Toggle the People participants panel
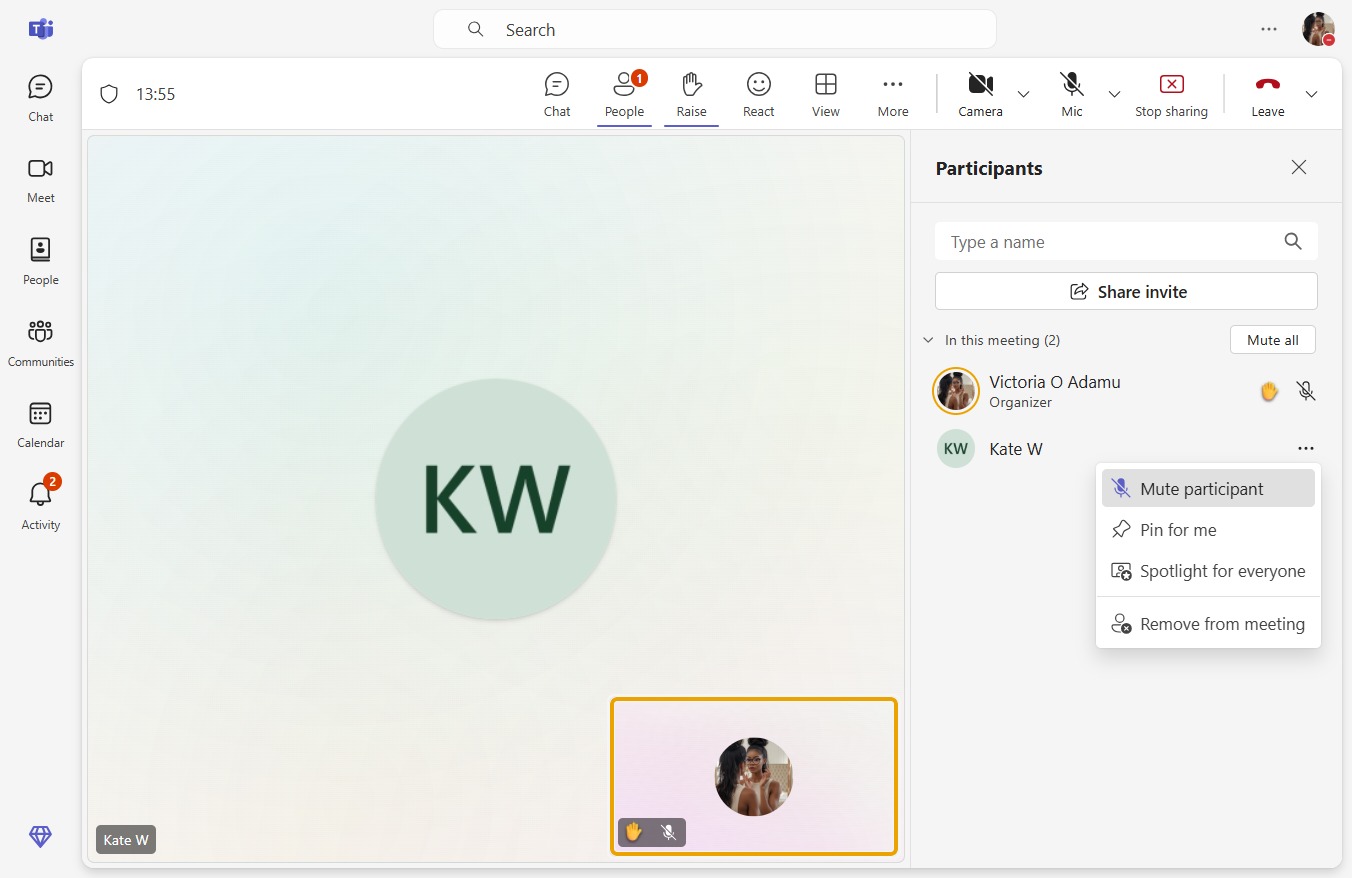The image size is (1352, 878). 624,94
